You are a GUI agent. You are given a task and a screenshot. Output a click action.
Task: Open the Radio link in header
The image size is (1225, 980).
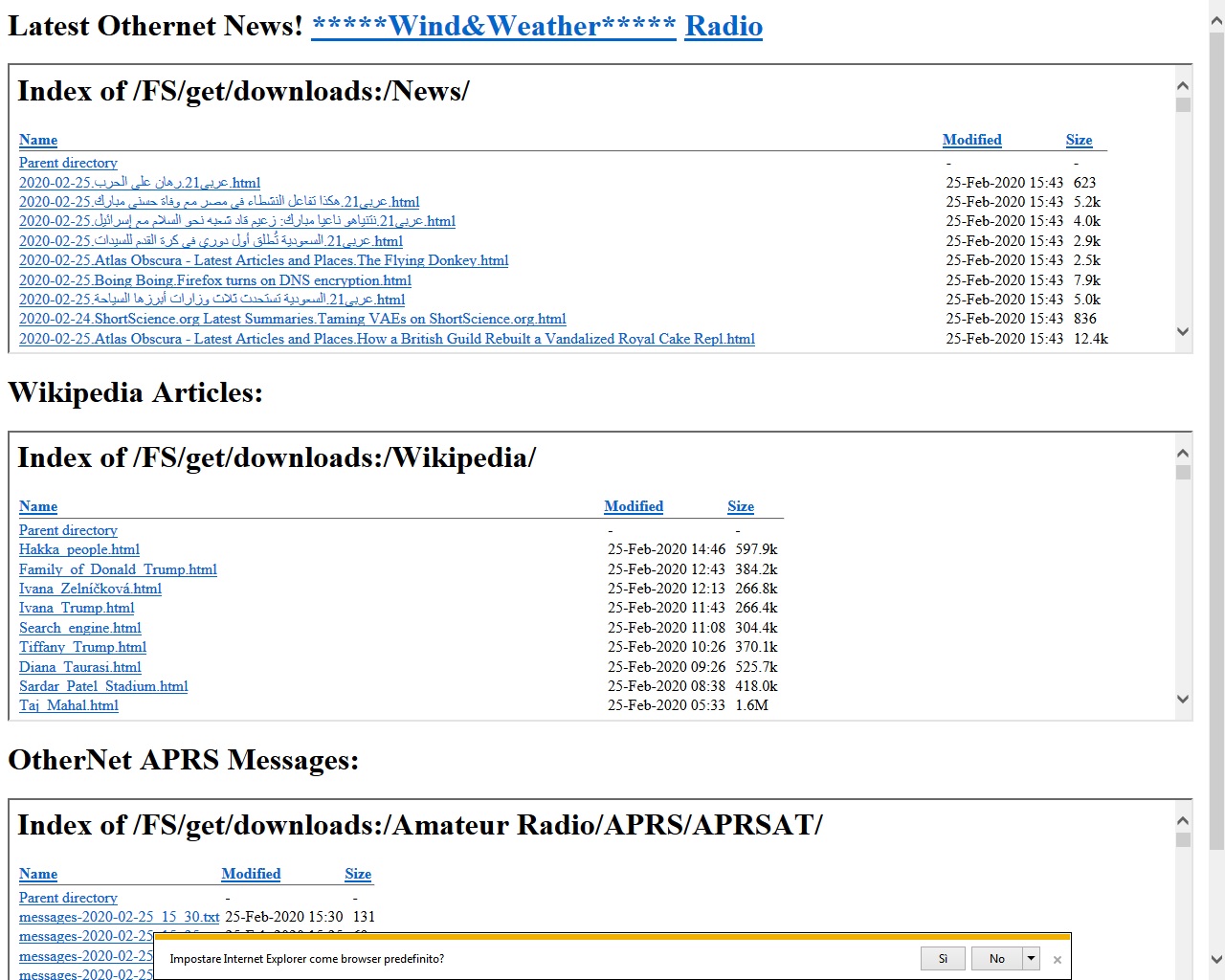724,26
